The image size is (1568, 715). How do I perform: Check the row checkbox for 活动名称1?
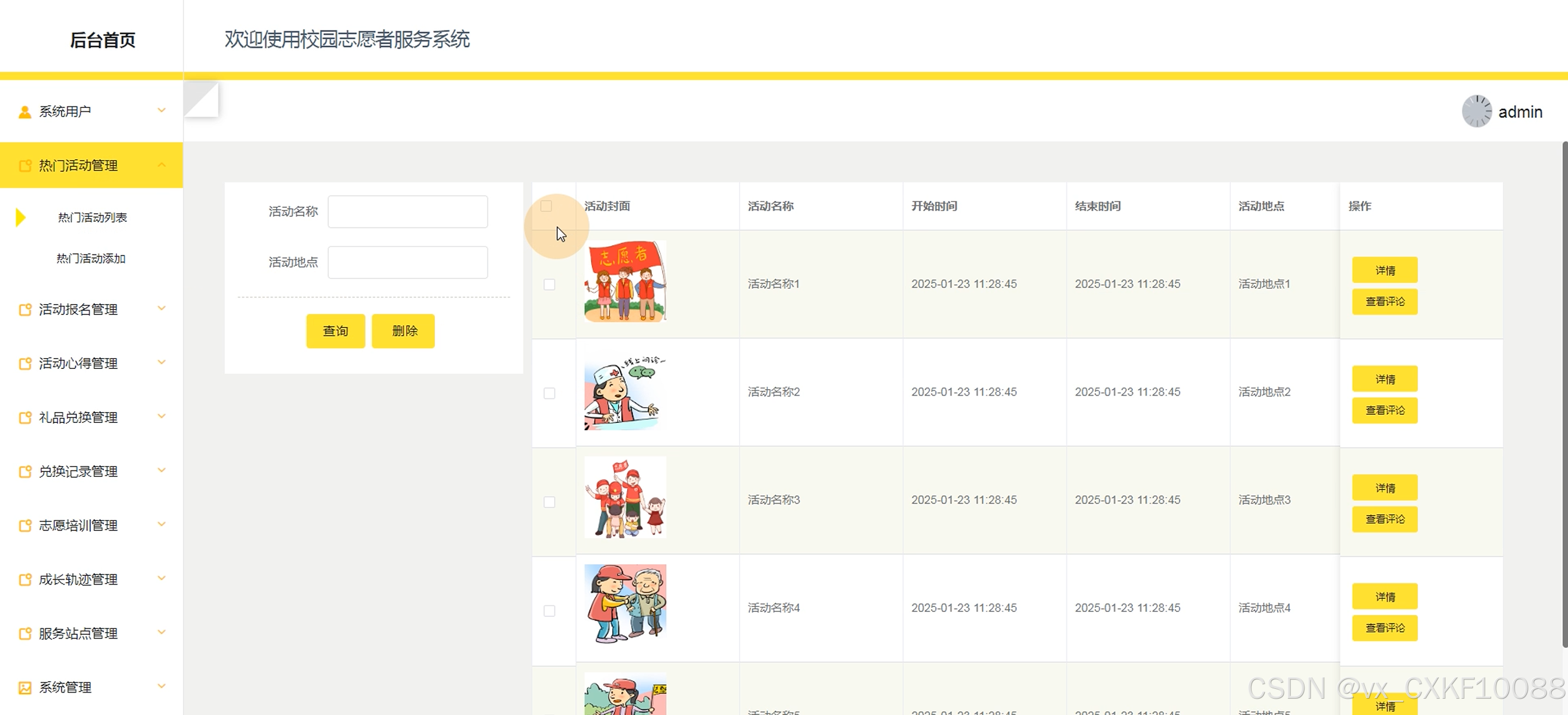pyautogui.click(x=549, y=284)
